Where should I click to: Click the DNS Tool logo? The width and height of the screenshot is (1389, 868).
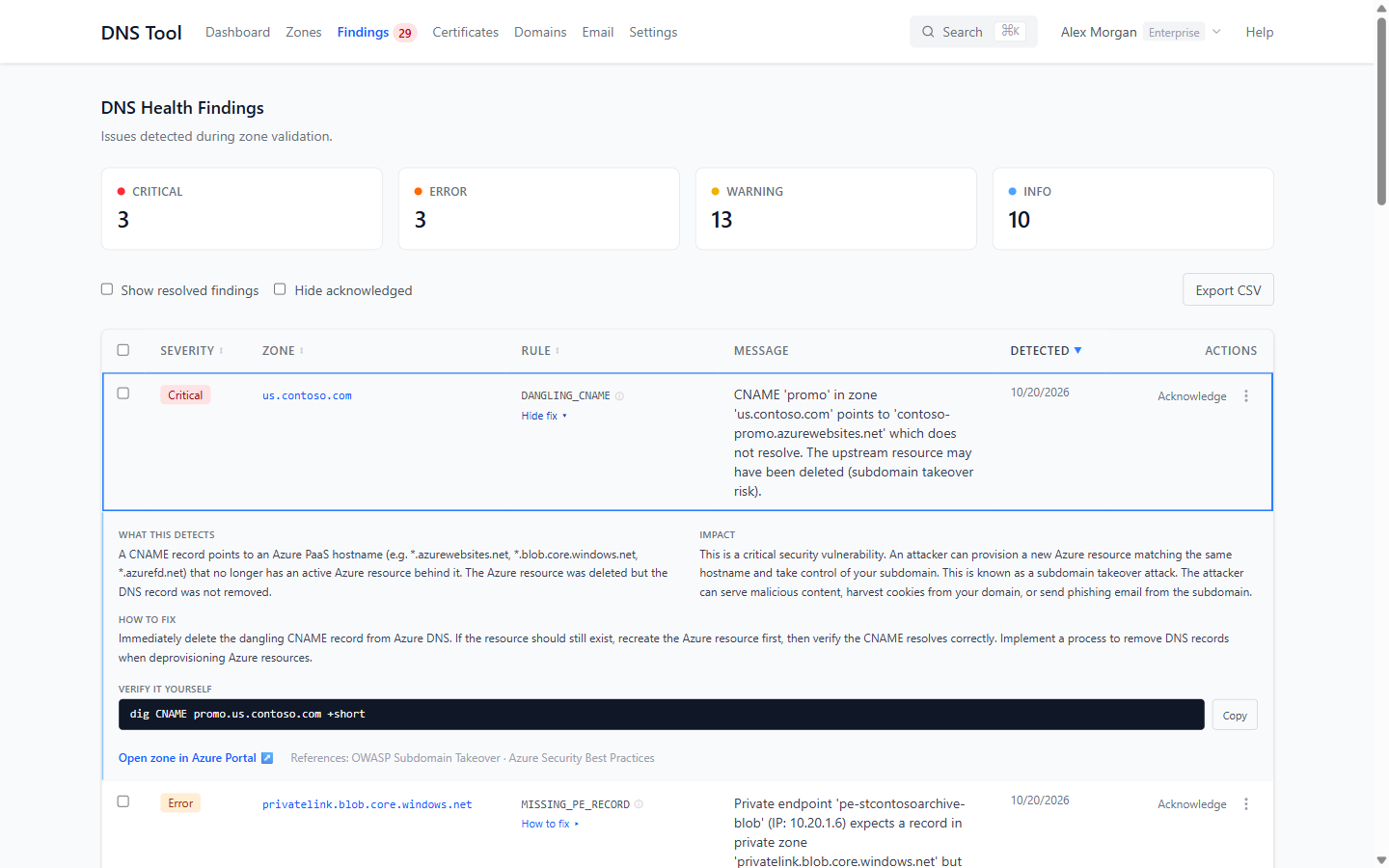142,33
